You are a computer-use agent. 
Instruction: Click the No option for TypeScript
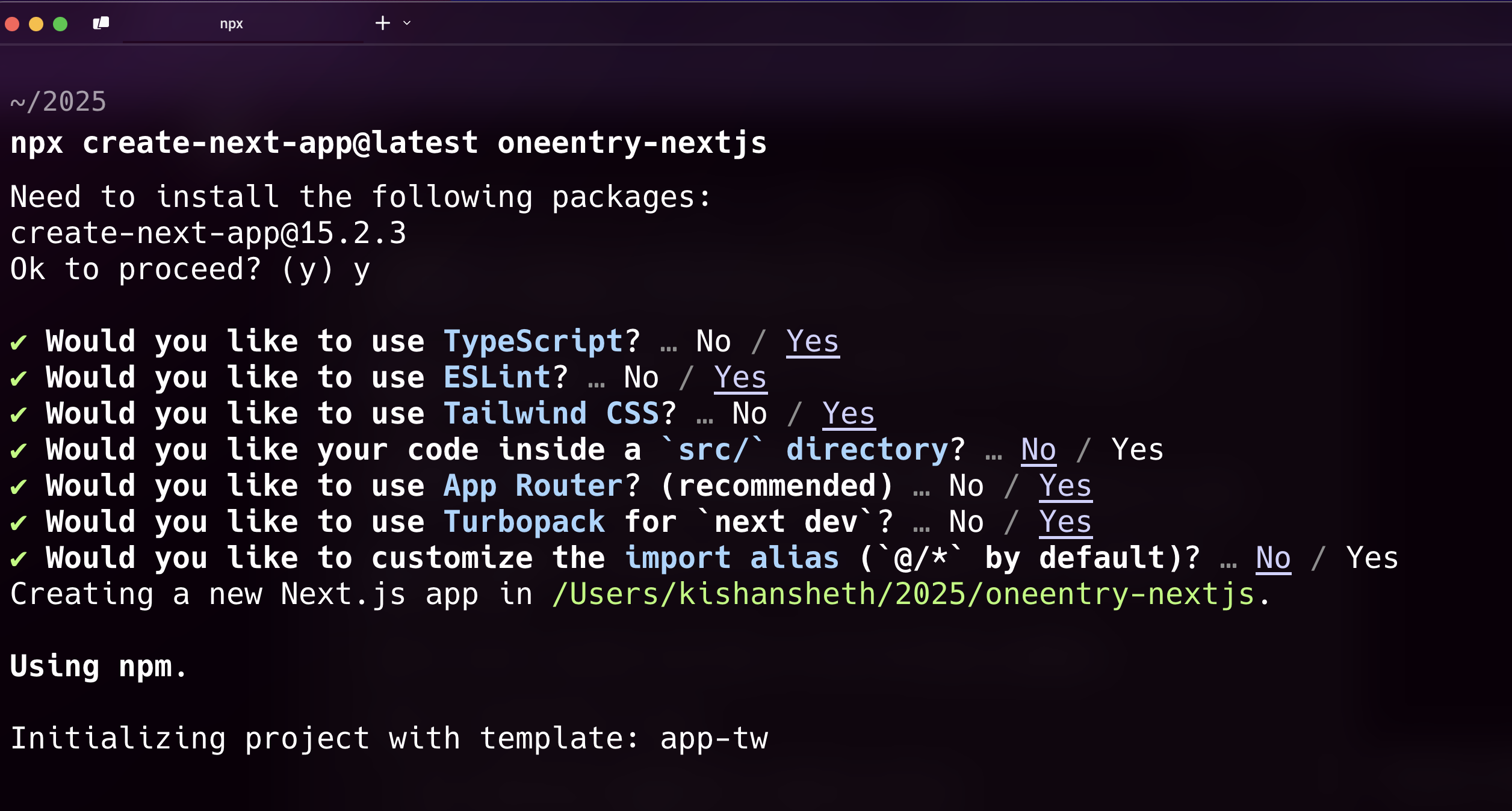[713, 341]
